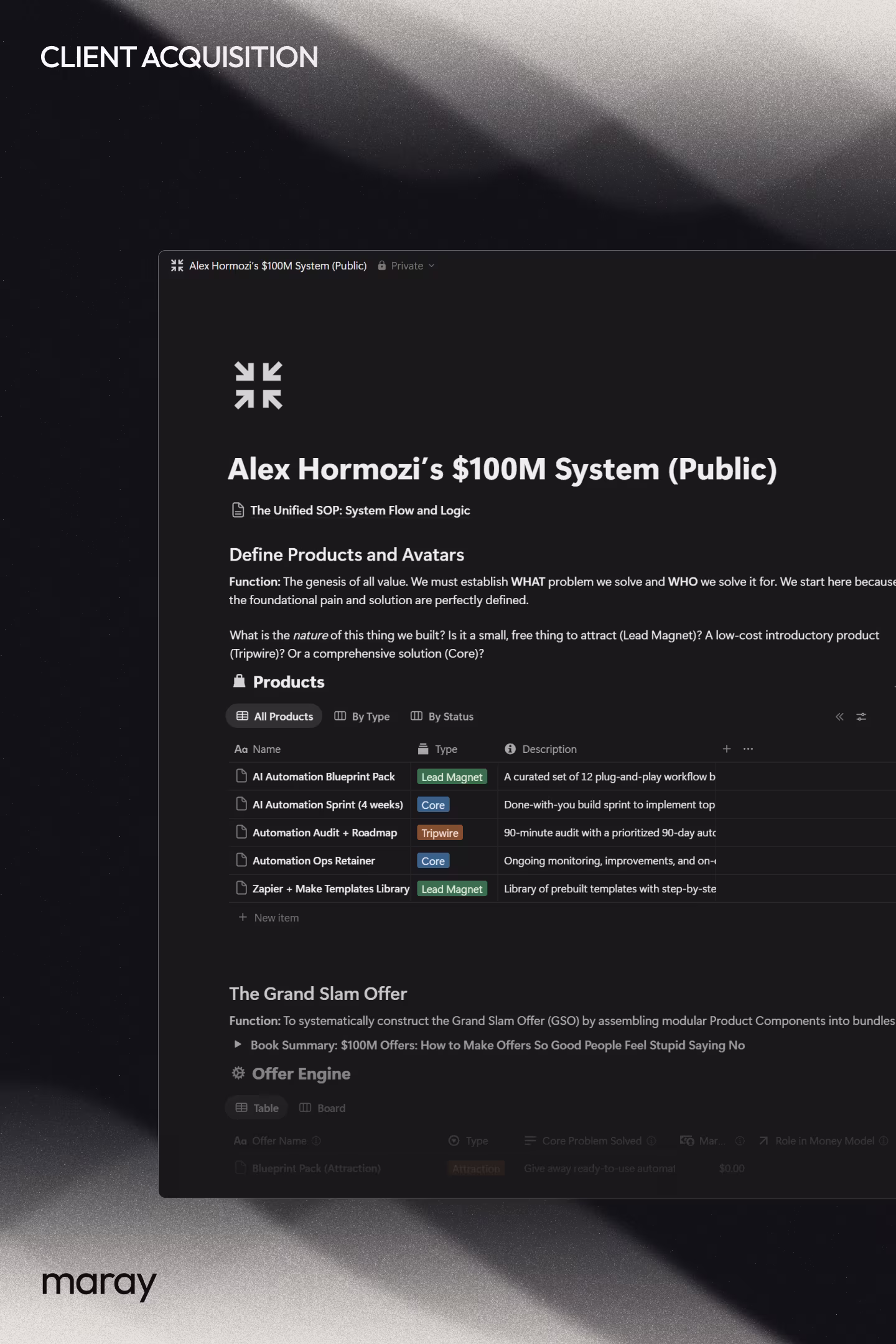The height and width of the screenshot is (1344, 896).
Task: Click the page icon of Automation Audit + Roadmap
Action: pyautogui.click(x=241, y=832)
